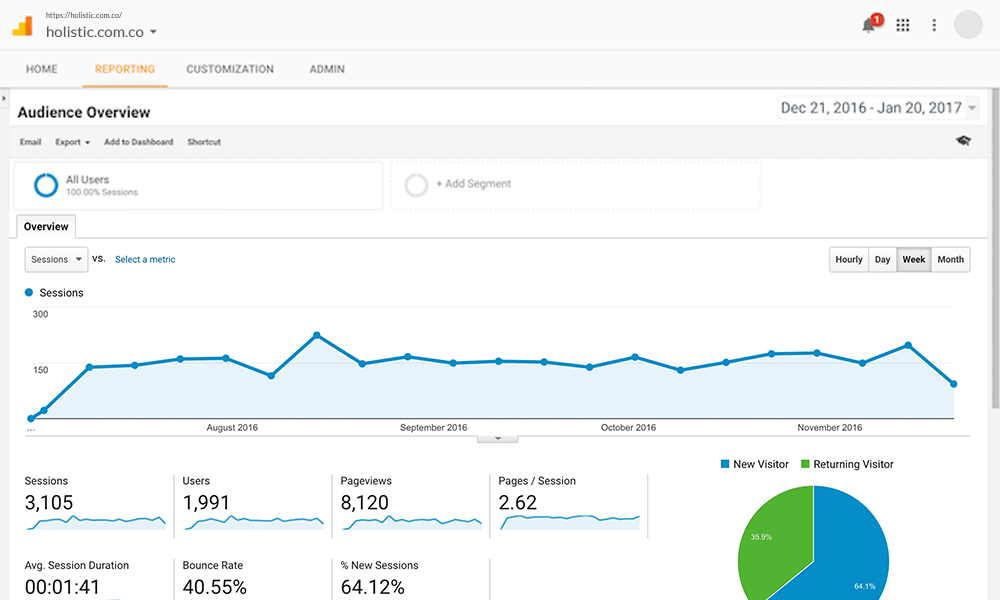The height and width of the screenshot is (600, 1000).
Task: Select the All Users segment card
Action: click(198, 186)
